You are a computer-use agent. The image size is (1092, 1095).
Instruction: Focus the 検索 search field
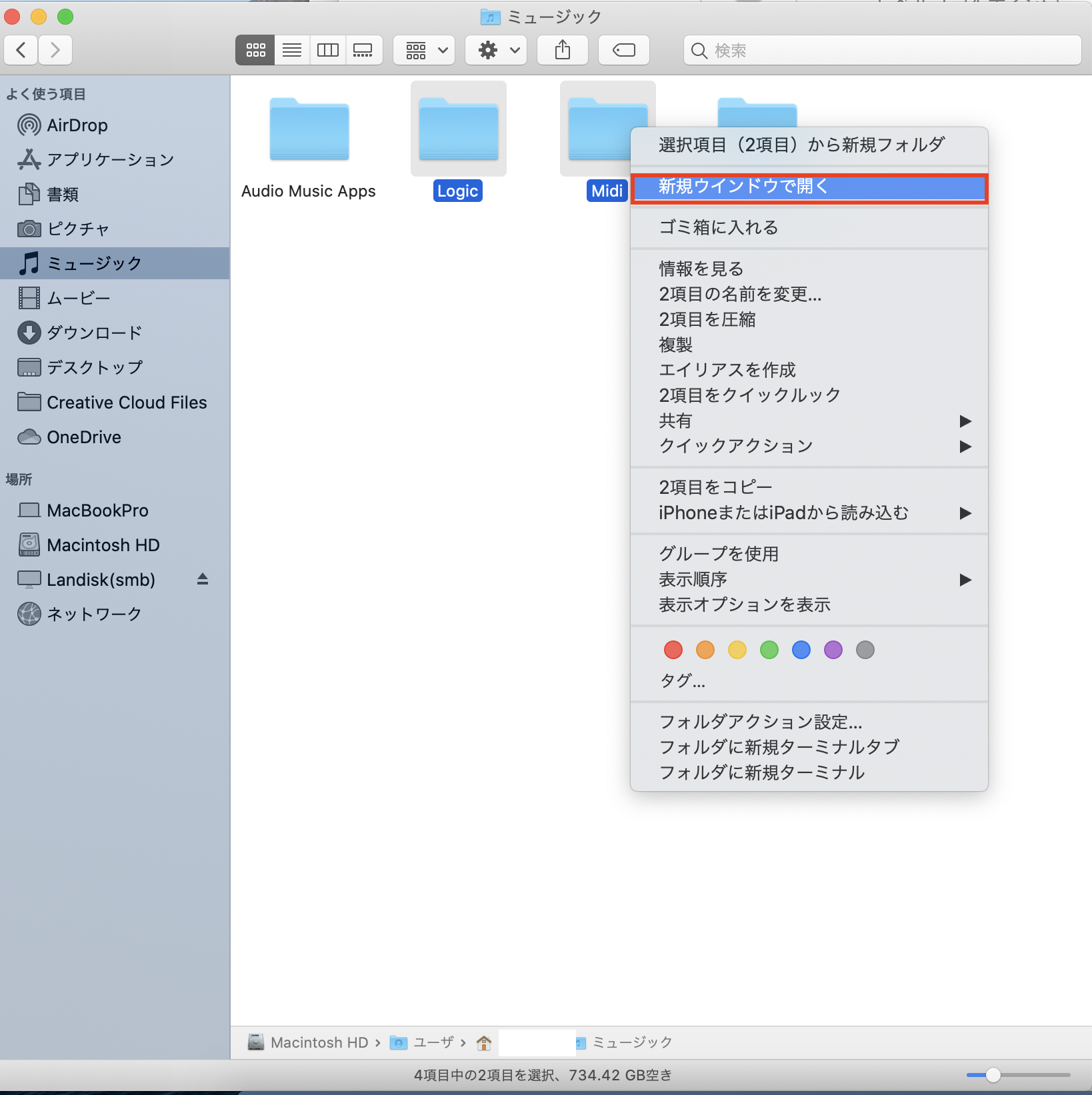882,50
